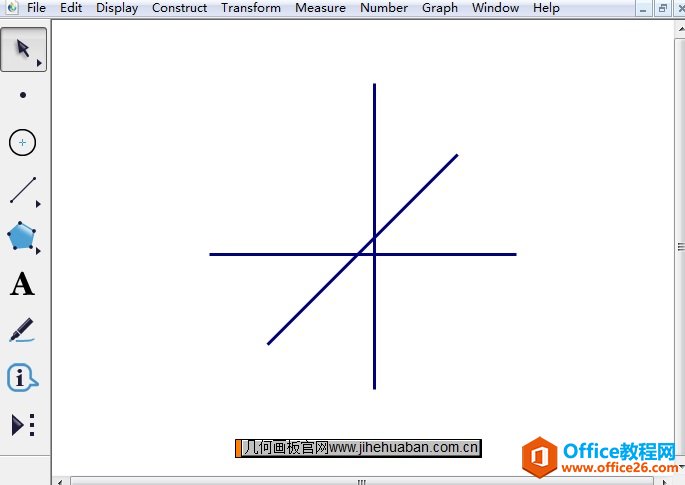Viewport: 685px width, 485px height.
Task: Open the Help menu
Action: 546,8
